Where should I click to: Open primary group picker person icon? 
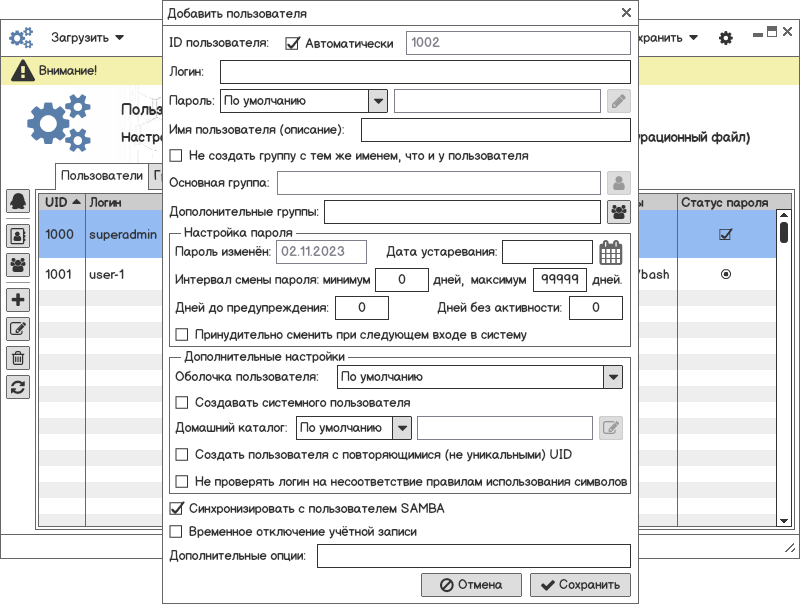point(618,183)
